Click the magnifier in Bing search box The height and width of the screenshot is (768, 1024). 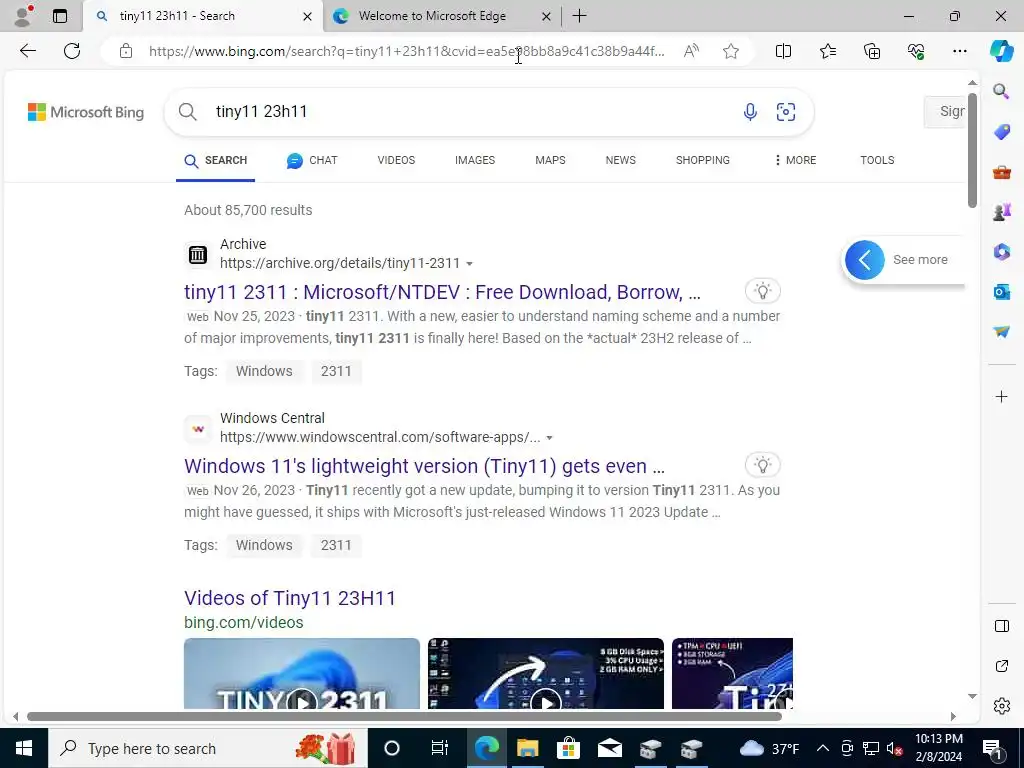tap(187, 112)
